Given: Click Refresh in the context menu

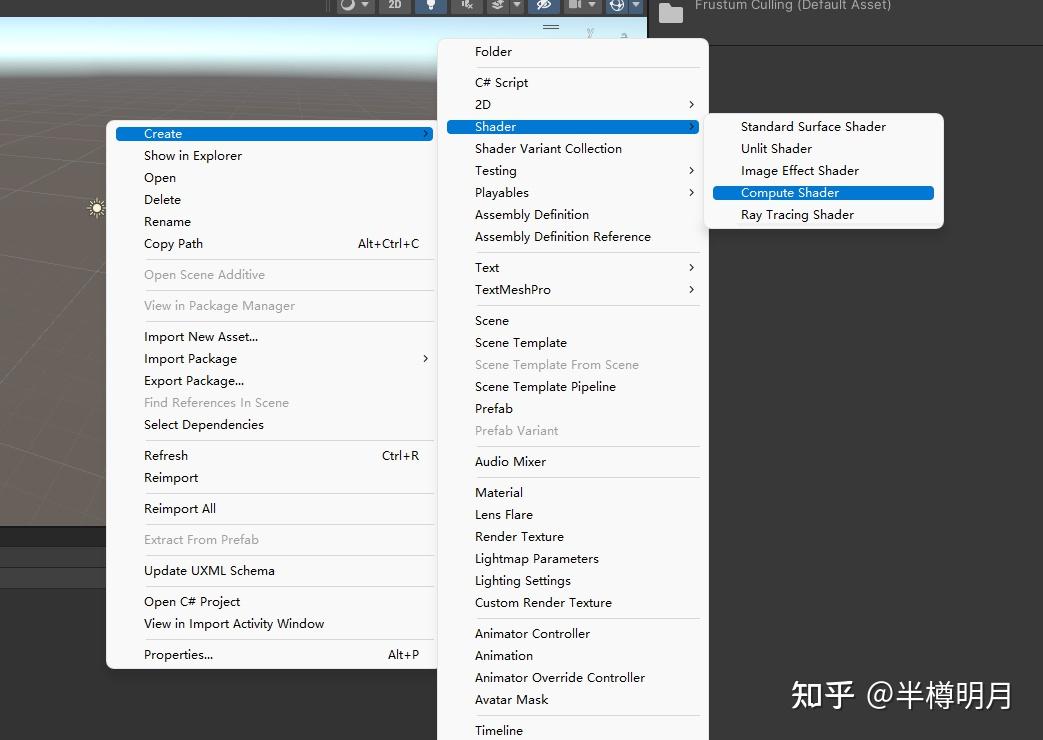Looking at the screenshot, I should (x=165, y=455).
